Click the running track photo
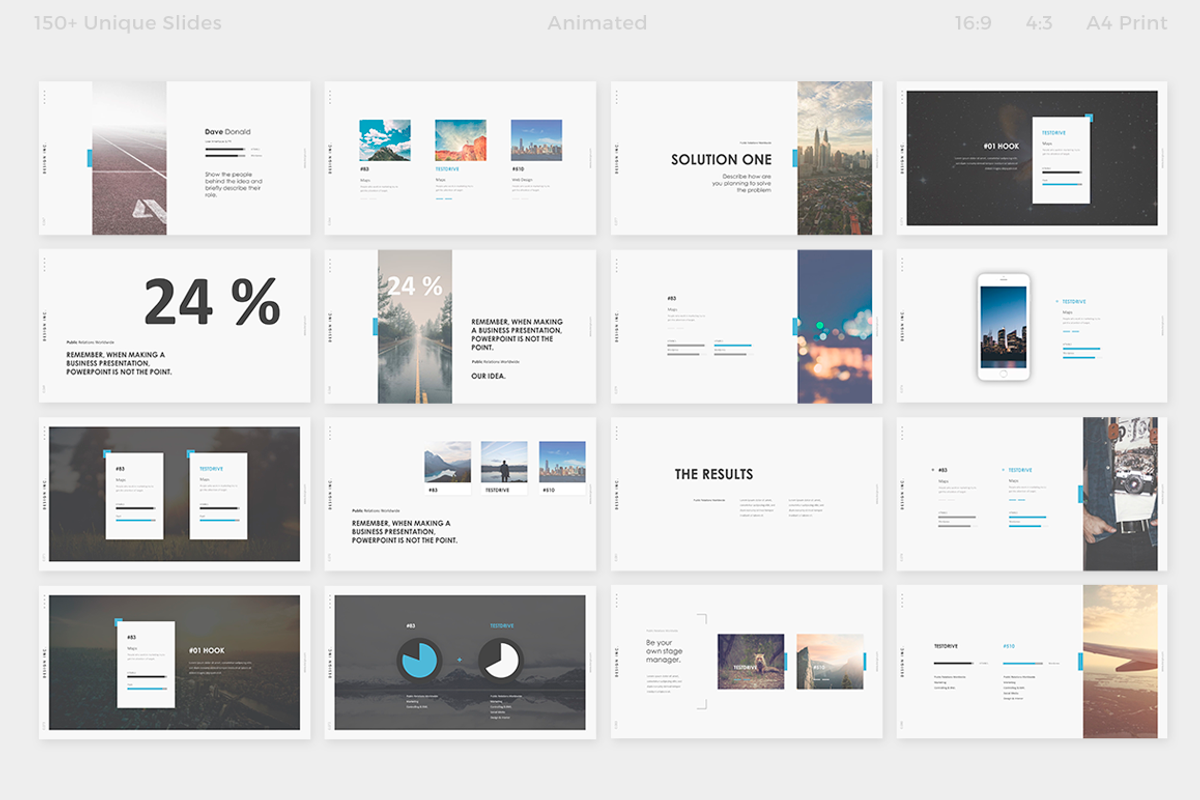This screenshot has height=800, width=1200. click(129, 158)
